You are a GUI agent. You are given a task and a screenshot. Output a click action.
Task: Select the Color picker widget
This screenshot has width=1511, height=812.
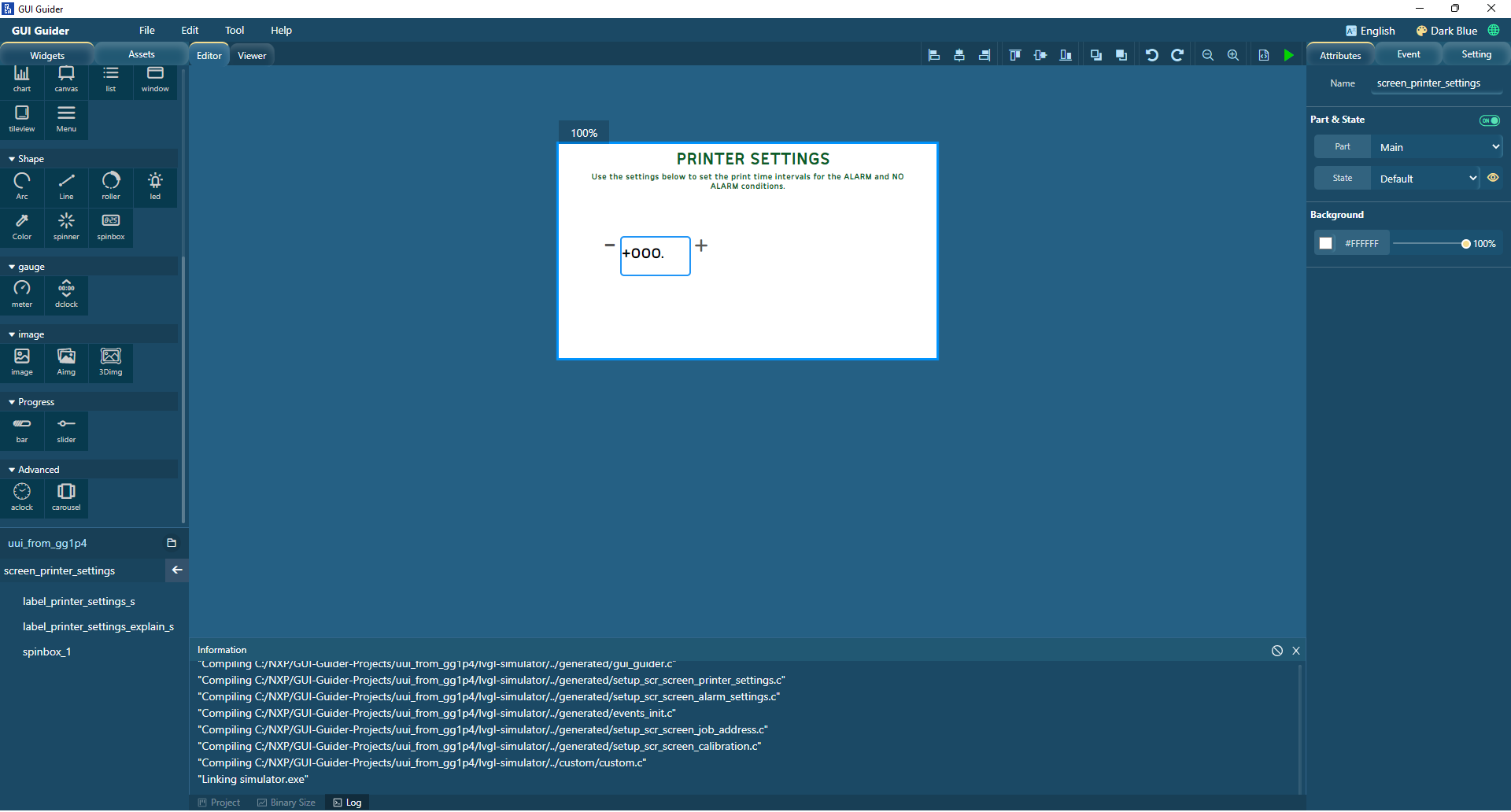point(22,227)
